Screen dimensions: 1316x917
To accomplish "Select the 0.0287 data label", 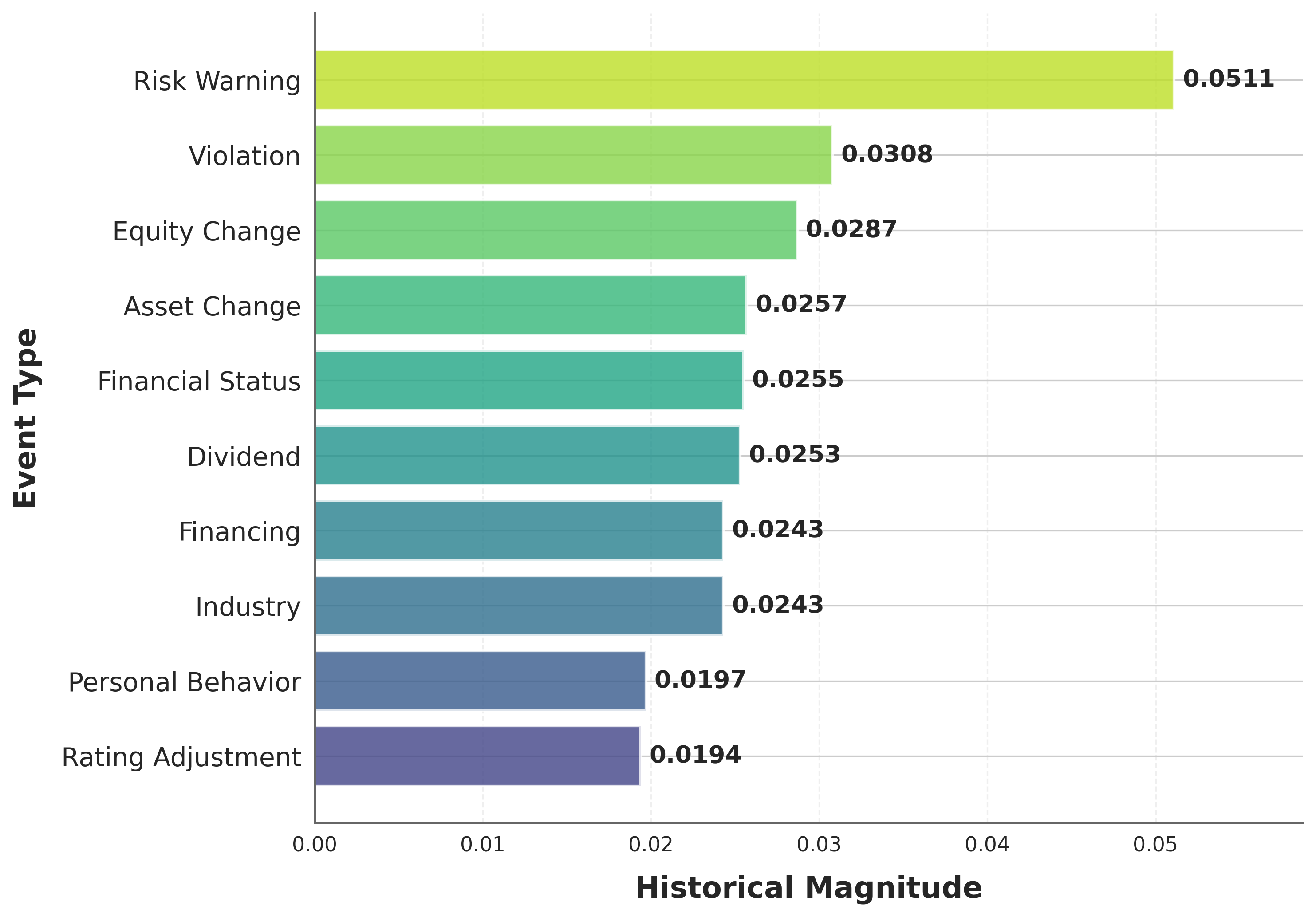I will [x=851, y=229].
